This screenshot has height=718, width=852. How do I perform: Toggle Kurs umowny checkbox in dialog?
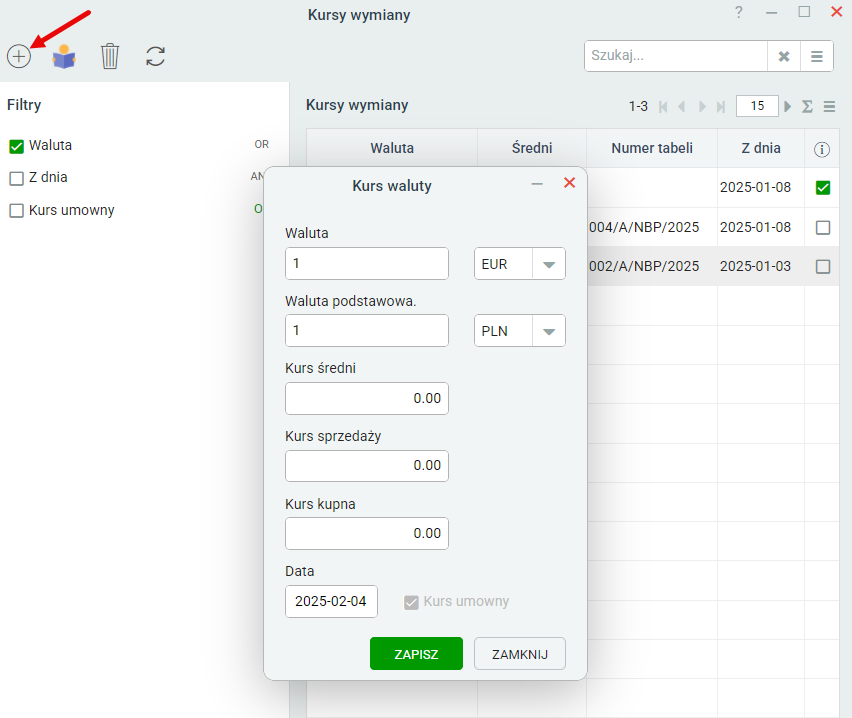(x=411, y=602)
